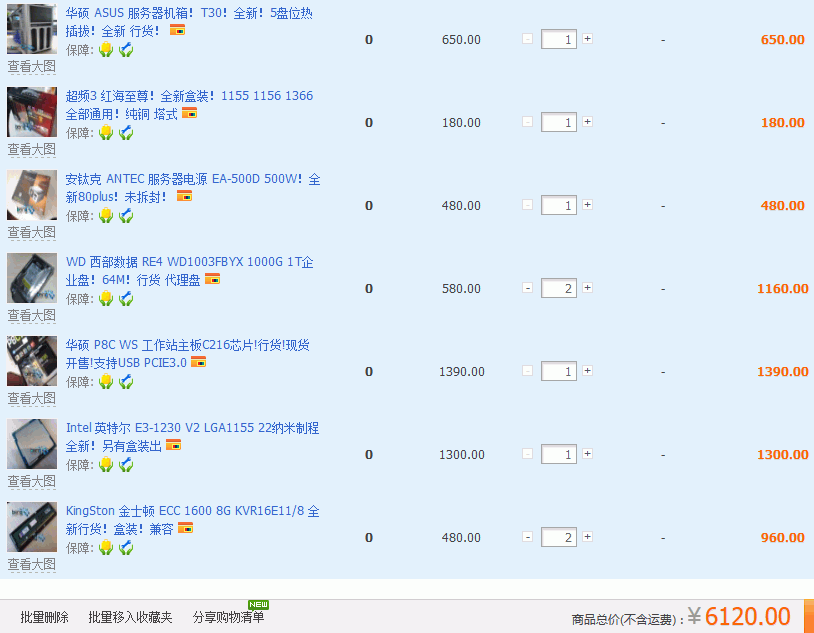
Task: Click quantity field for WD RE4 drive
Action: coord(559,288)
